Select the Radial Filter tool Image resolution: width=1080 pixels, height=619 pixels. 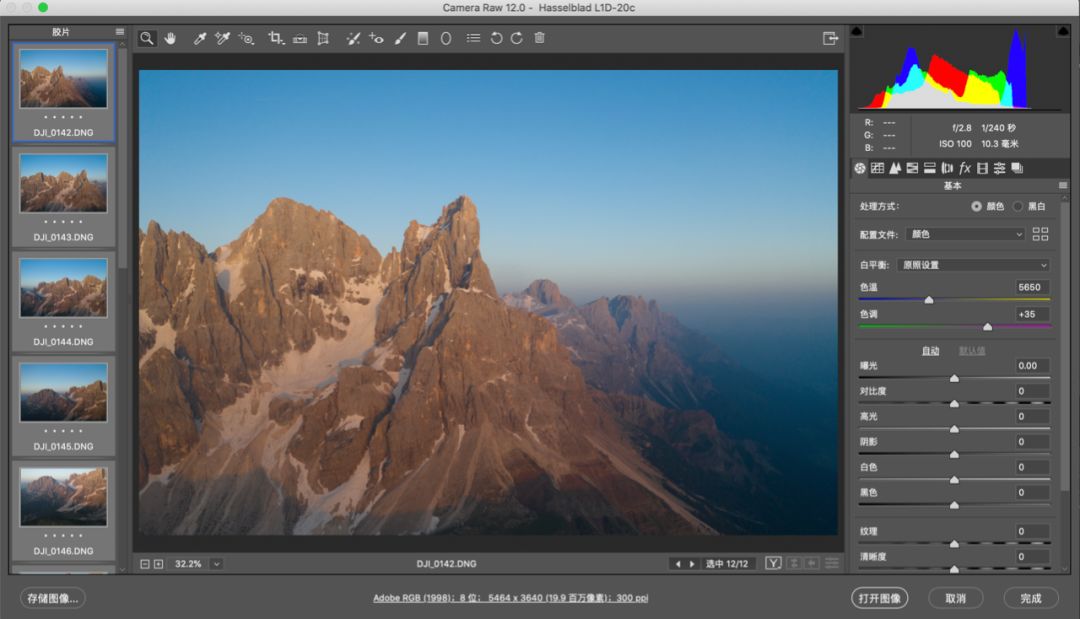tap(446, 39)
